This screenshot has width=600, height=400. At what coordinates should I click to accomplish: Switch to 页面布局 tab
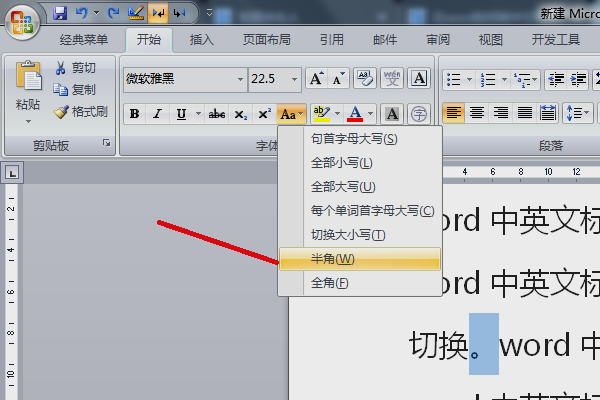pos(267,39)
